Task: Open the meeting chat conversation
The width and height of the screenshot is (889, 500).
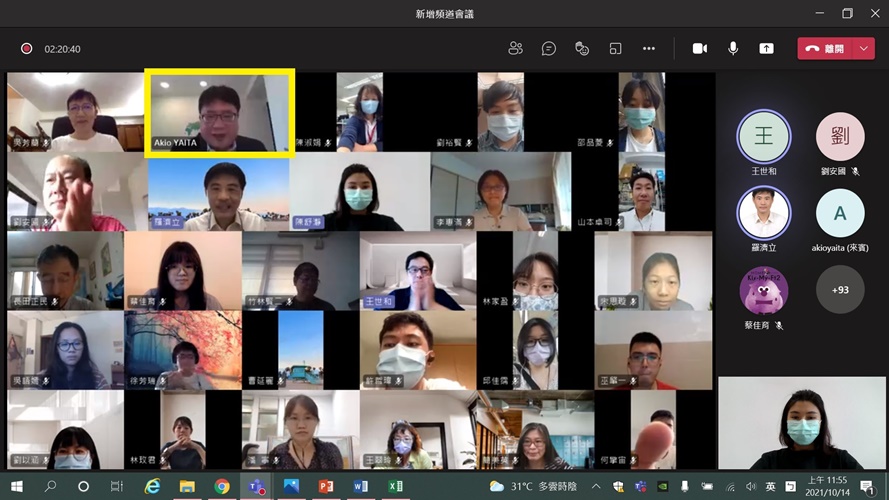Action: (549, 48)
